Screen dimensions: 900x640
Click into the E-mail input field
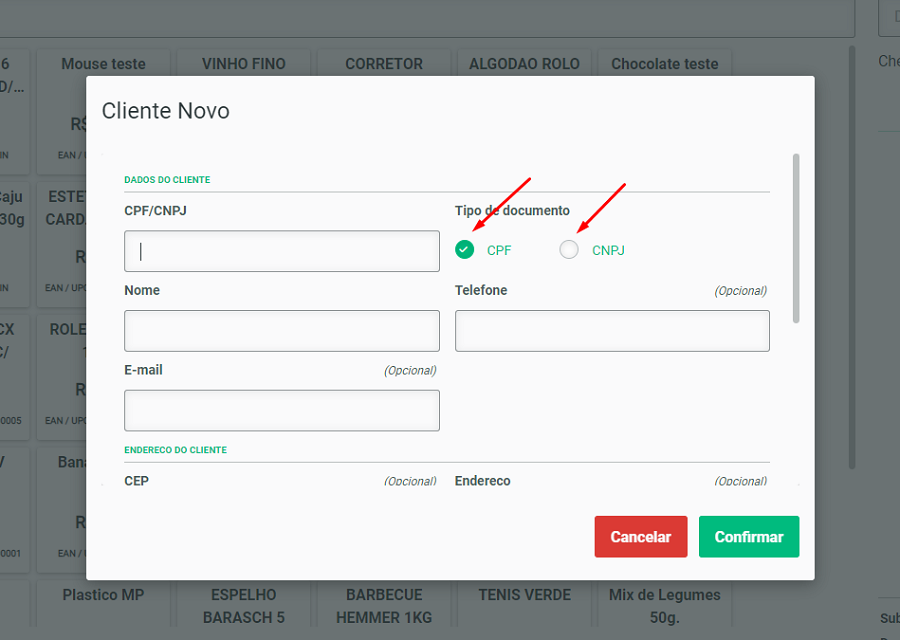click(x=282, y=410)
